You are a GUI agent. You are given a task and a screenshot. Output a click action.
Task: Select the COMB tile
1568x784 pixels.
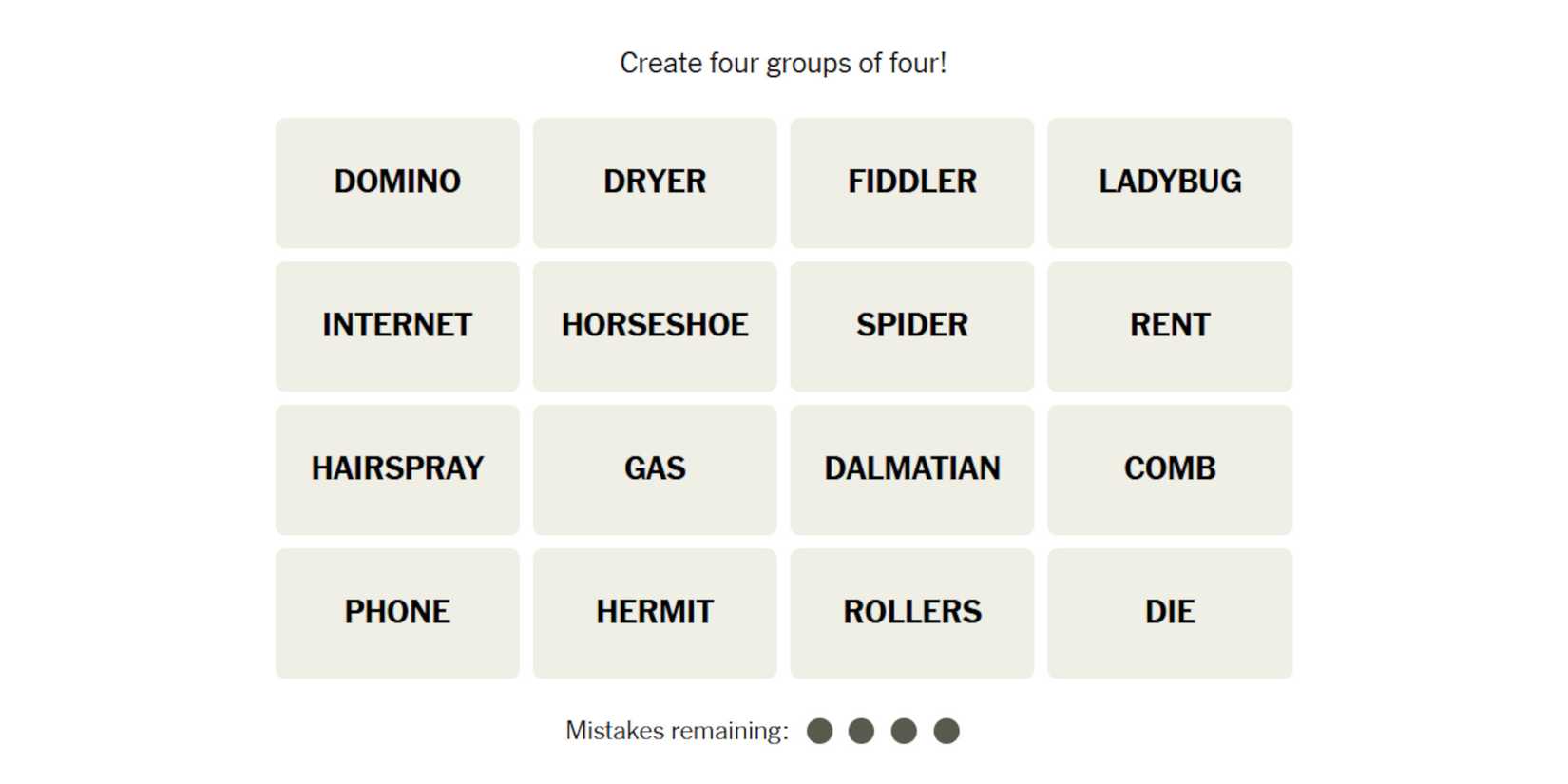1170,469
